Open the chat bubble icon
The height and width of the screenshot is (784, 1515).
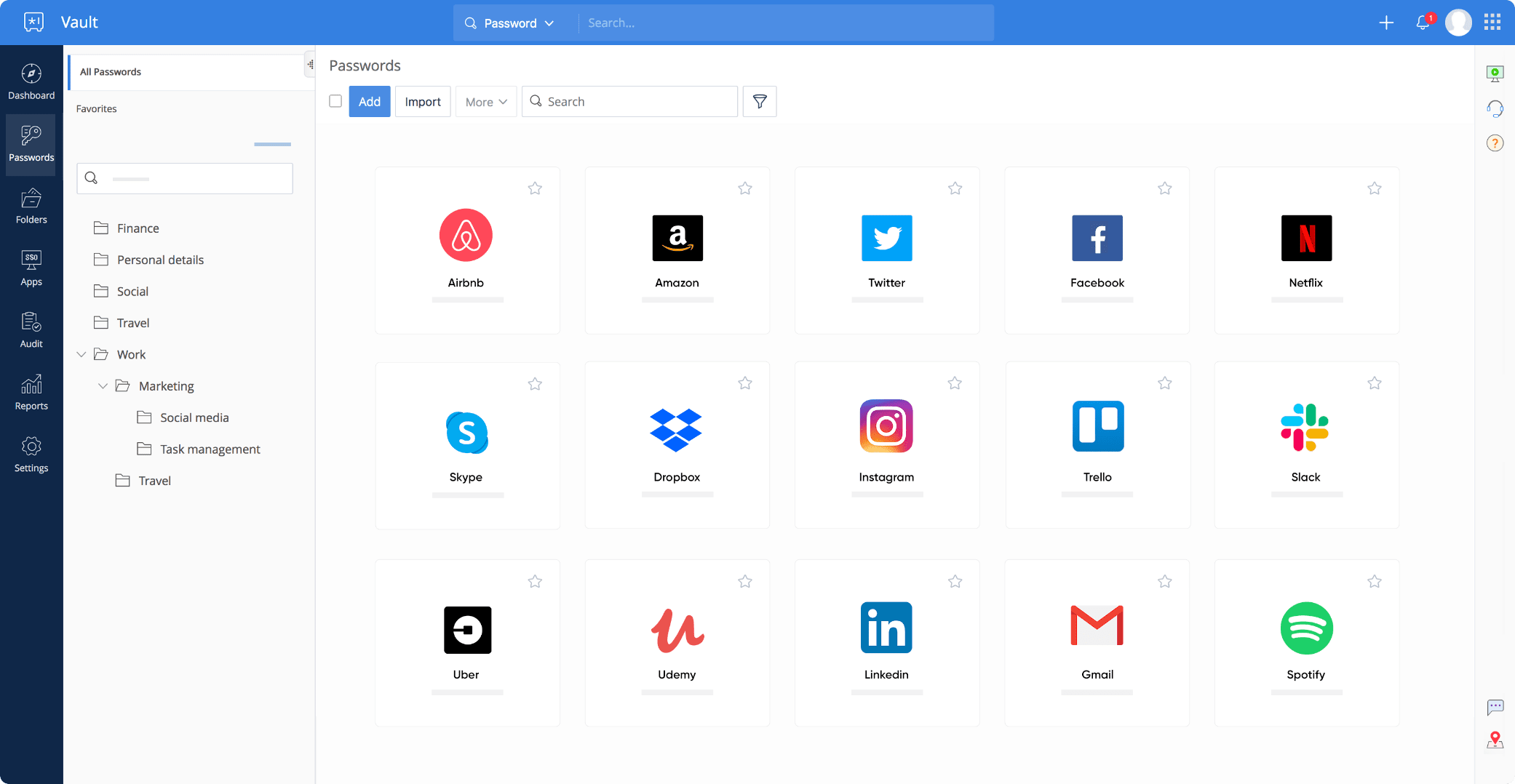[1495, 707]
